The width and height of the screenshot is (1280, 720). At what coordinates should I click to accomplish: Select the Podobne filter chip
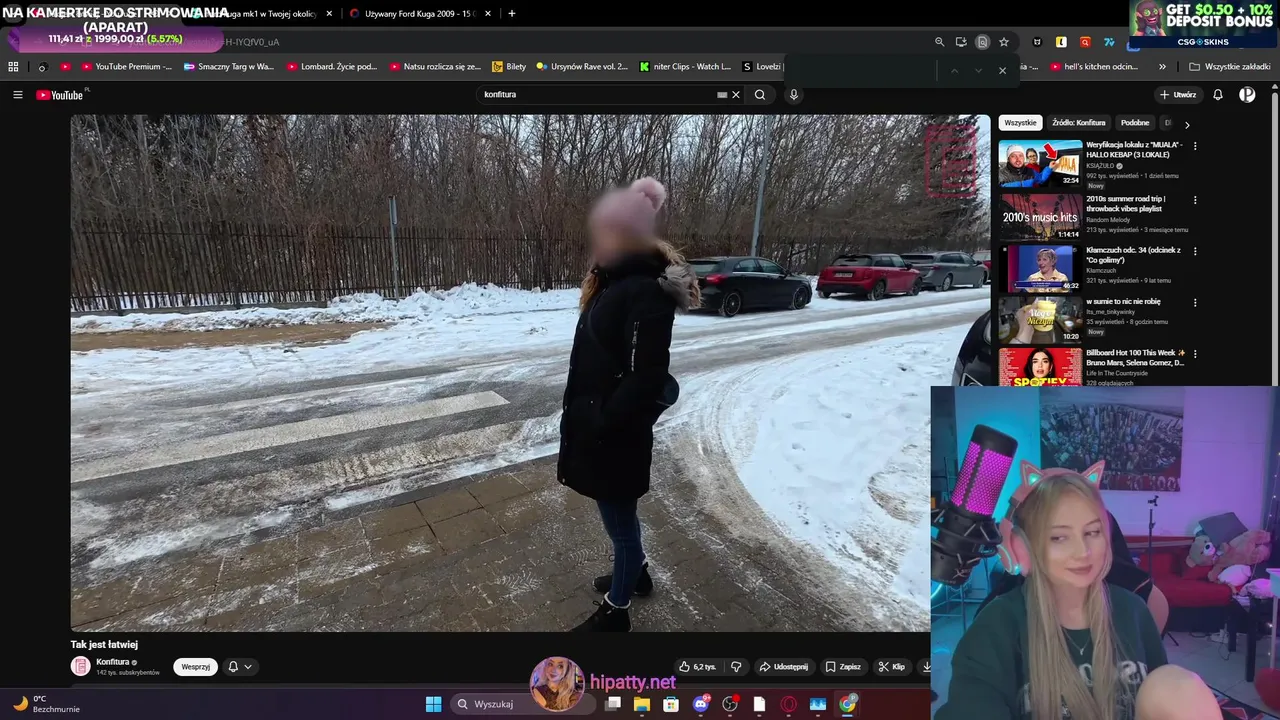point(1135,123)
